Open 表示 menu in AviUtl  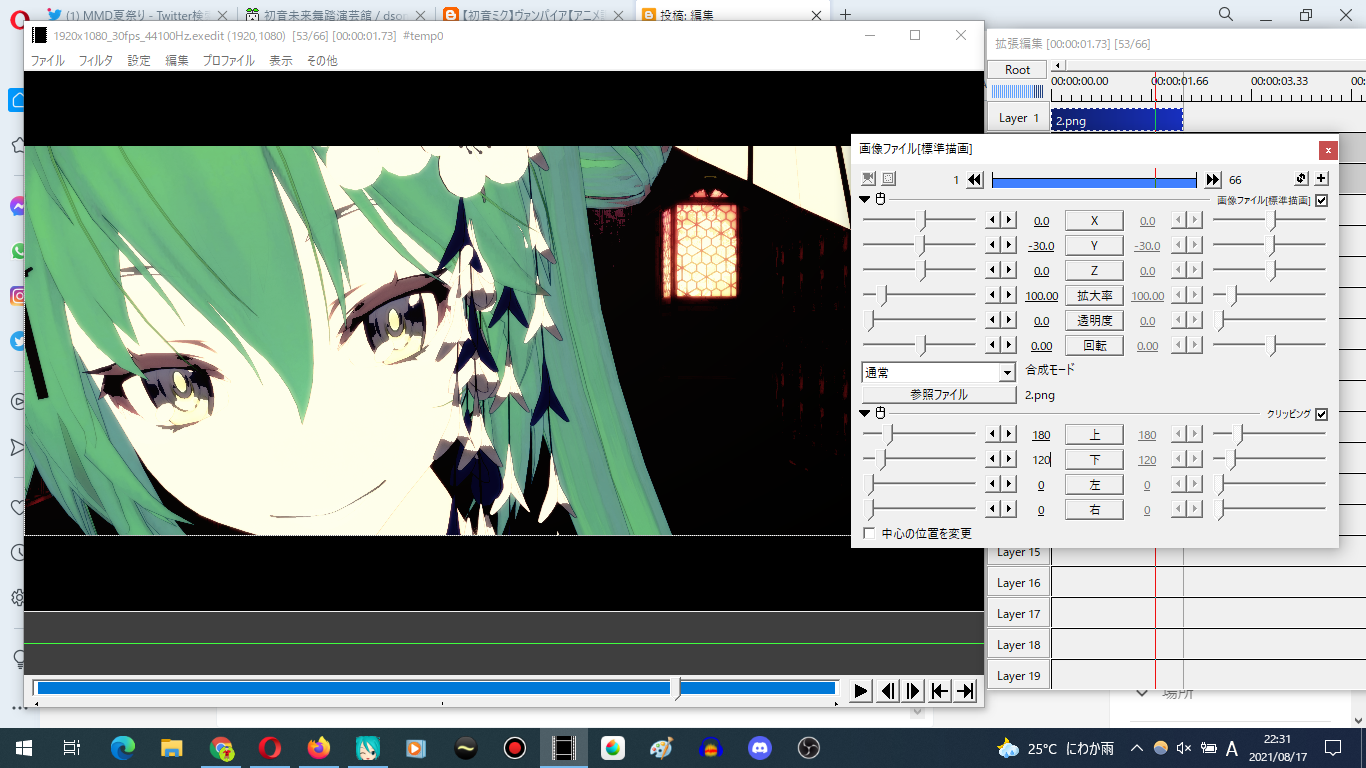pyautogui.click(x=281, y=60)
